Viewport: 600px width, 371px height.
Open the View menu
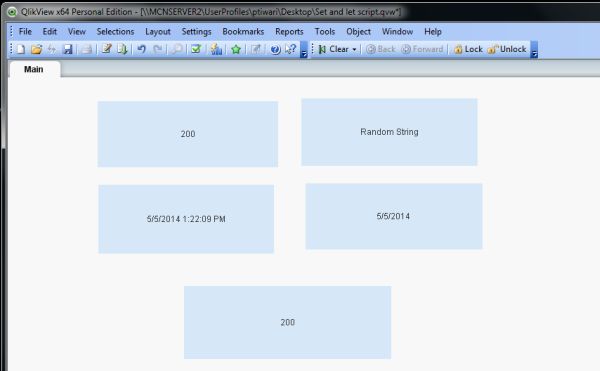77,31
